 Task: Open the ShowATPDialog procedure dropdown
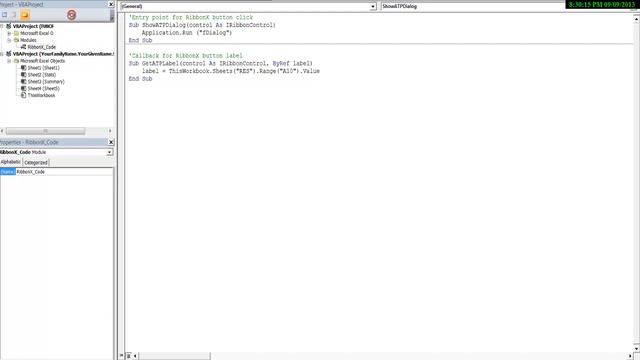pyautogui.click(x=473, y=7)
